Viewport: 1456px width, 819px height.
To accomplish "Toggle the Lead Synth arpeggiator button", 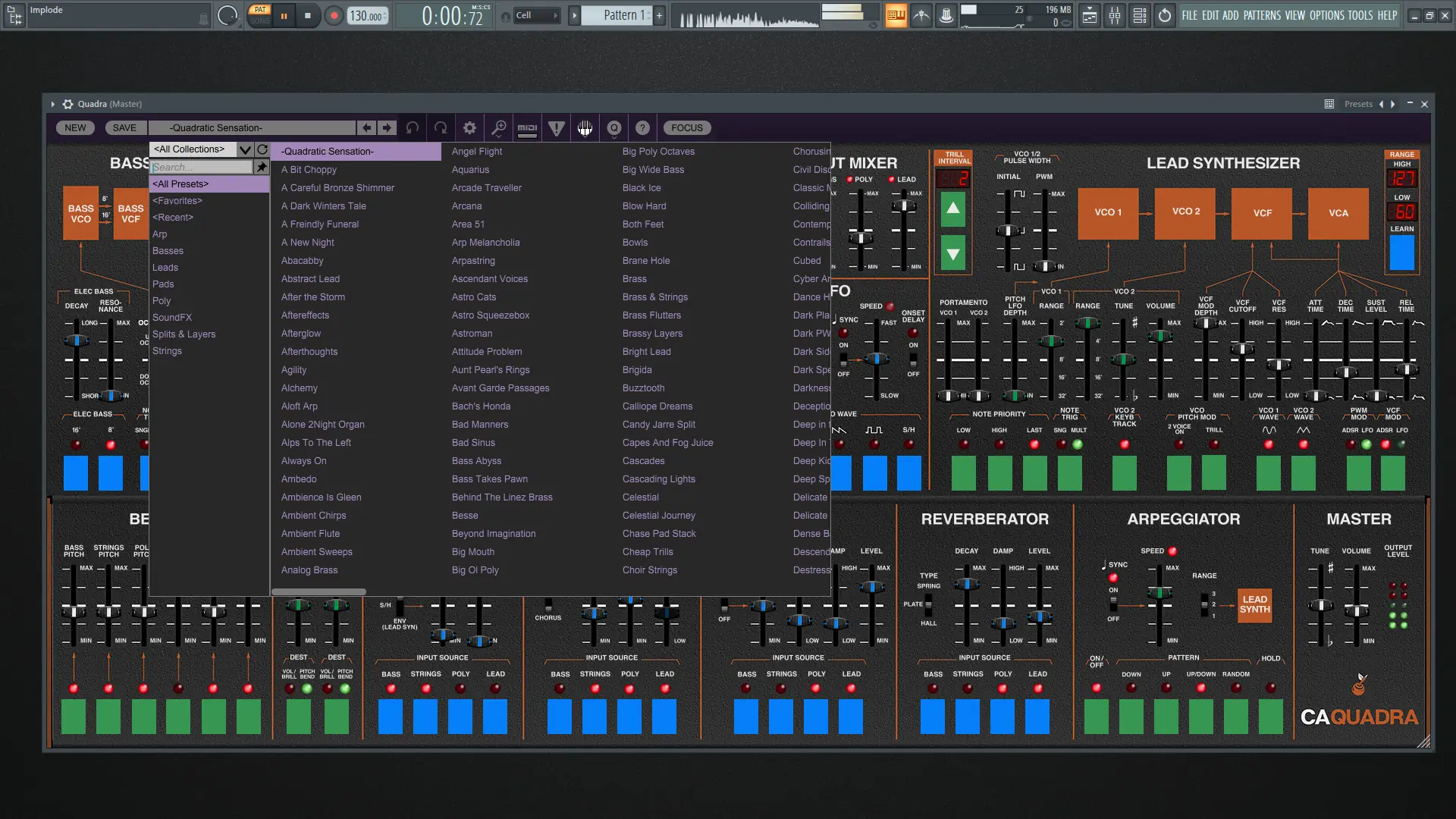I will [x=1254, y=604].
